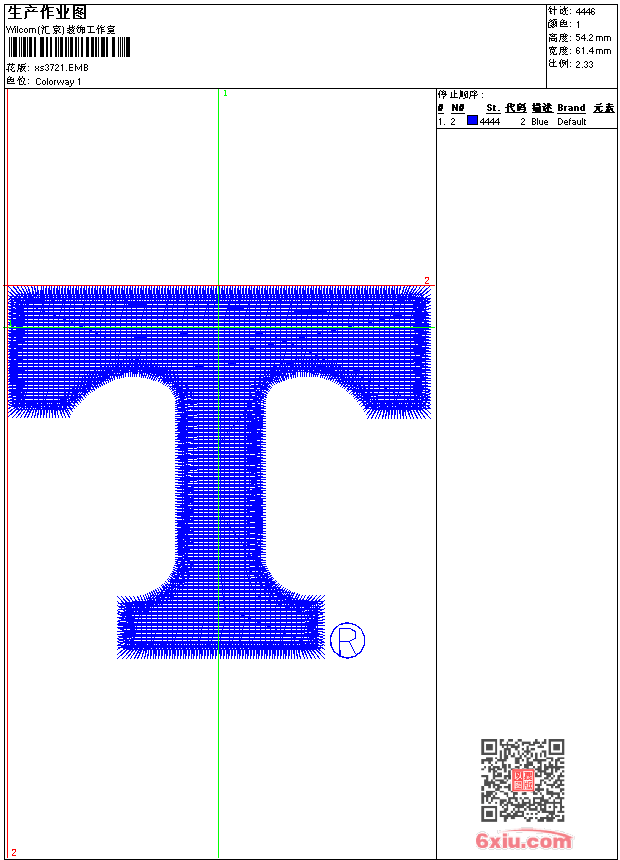Click the green '1' marker atop the vertical line
The width and height of the screenshot is (620, 860).
point(225,93)
